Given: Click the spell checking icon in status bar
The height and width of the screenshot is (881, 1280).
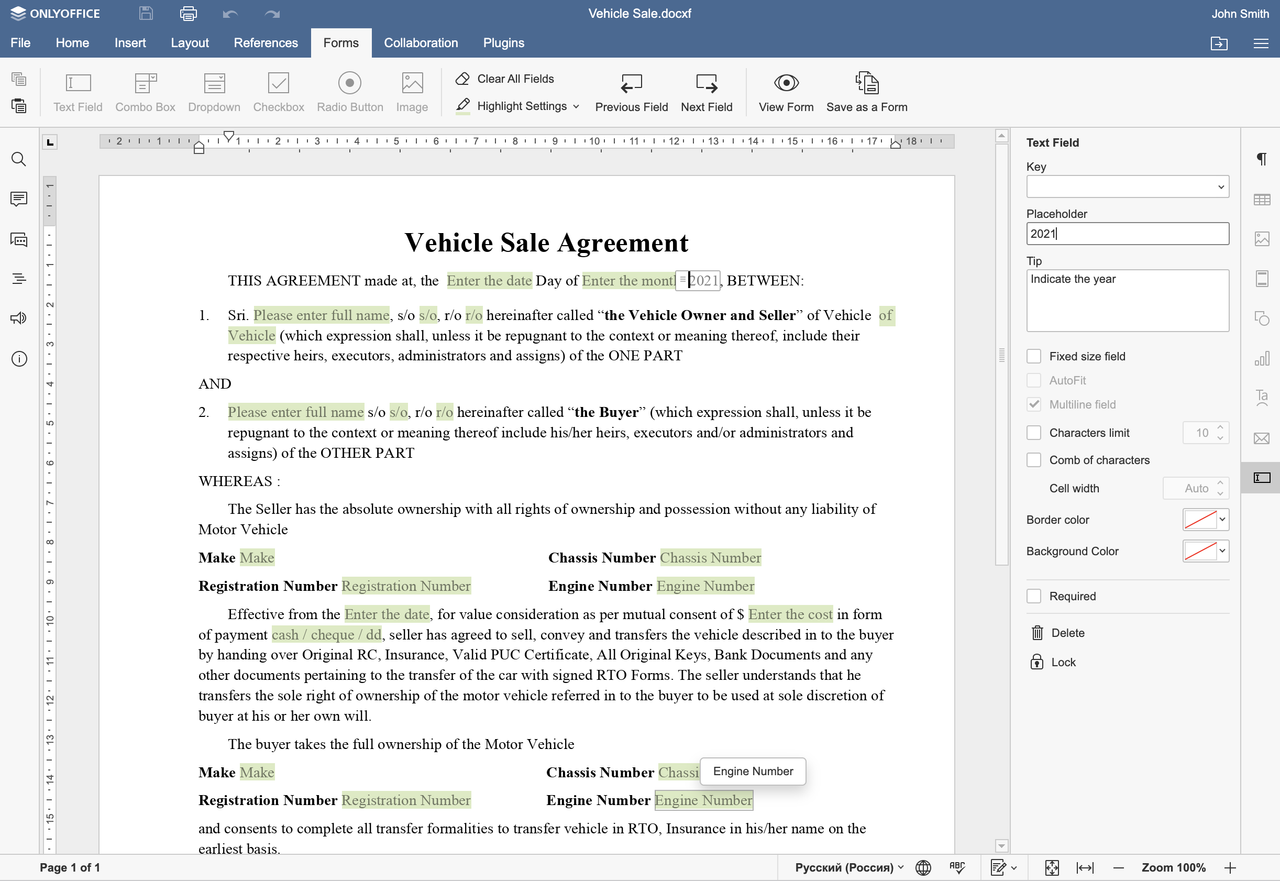Looking at the screenshot, I should point(957,867).
